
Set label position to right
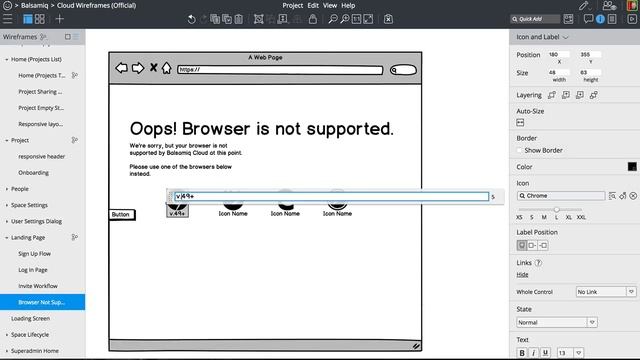532,245
